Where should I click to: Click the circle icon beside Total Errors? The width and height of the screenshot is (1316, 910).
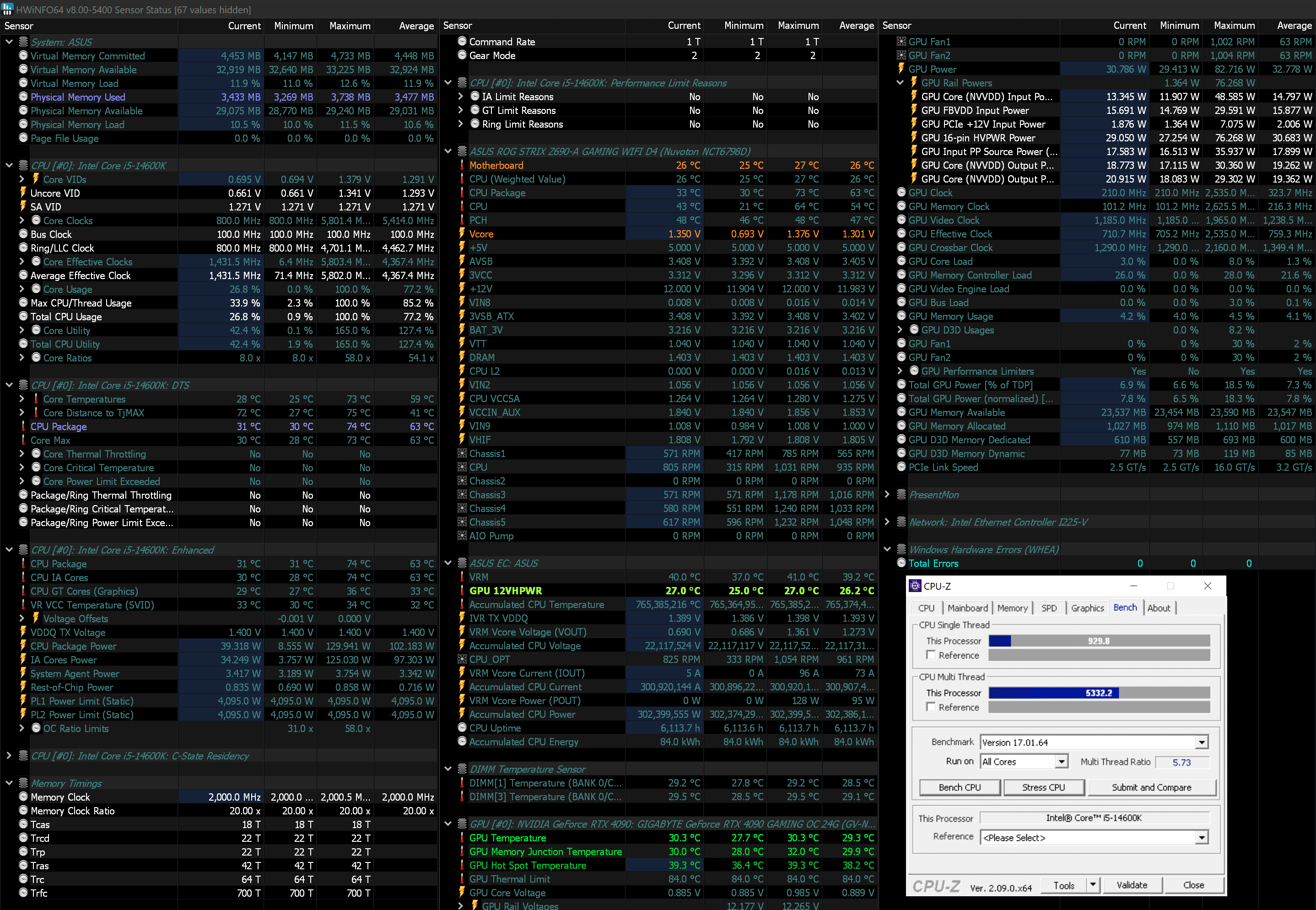901,563
